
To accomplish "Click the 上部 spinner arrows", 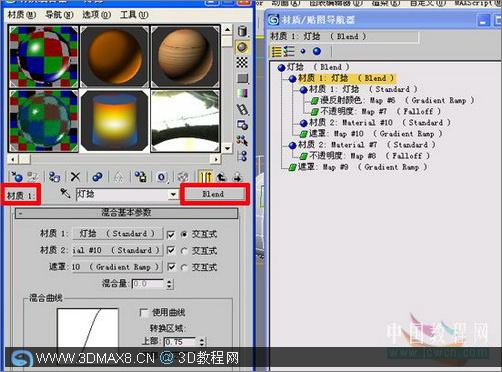I will (202, 342).
